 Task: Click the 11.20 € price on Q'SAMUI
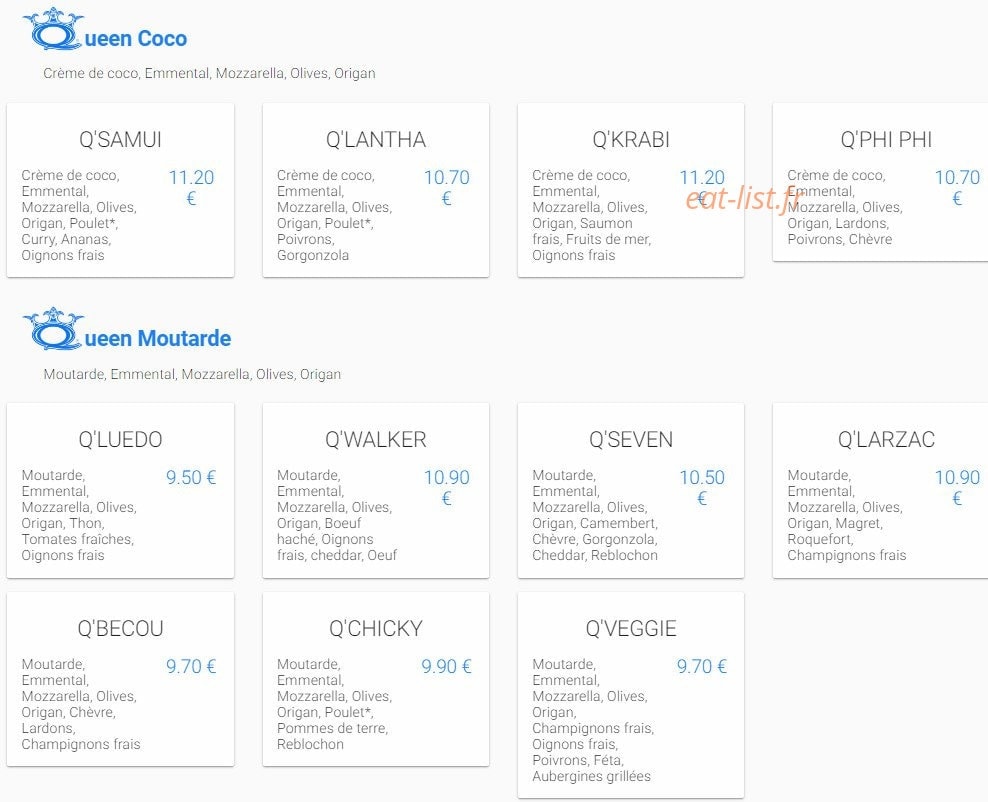[x=192, y=188]
